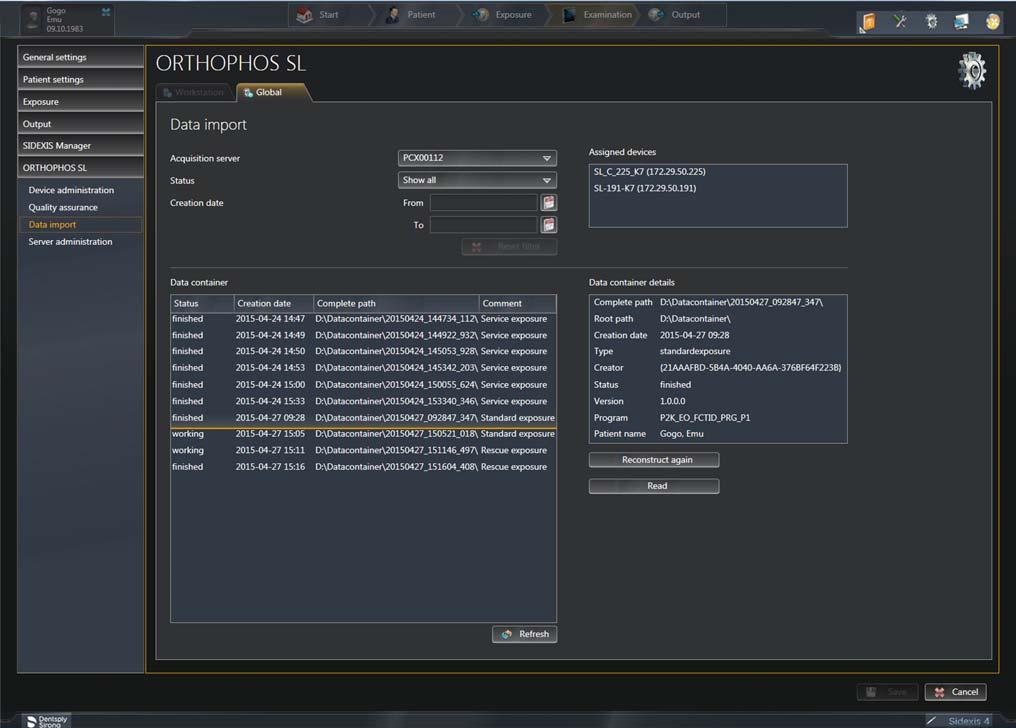The height and width of the screenshot is (728, 1016).
Task: Sort by the Comment column header
Action: (x=517, y=303)
